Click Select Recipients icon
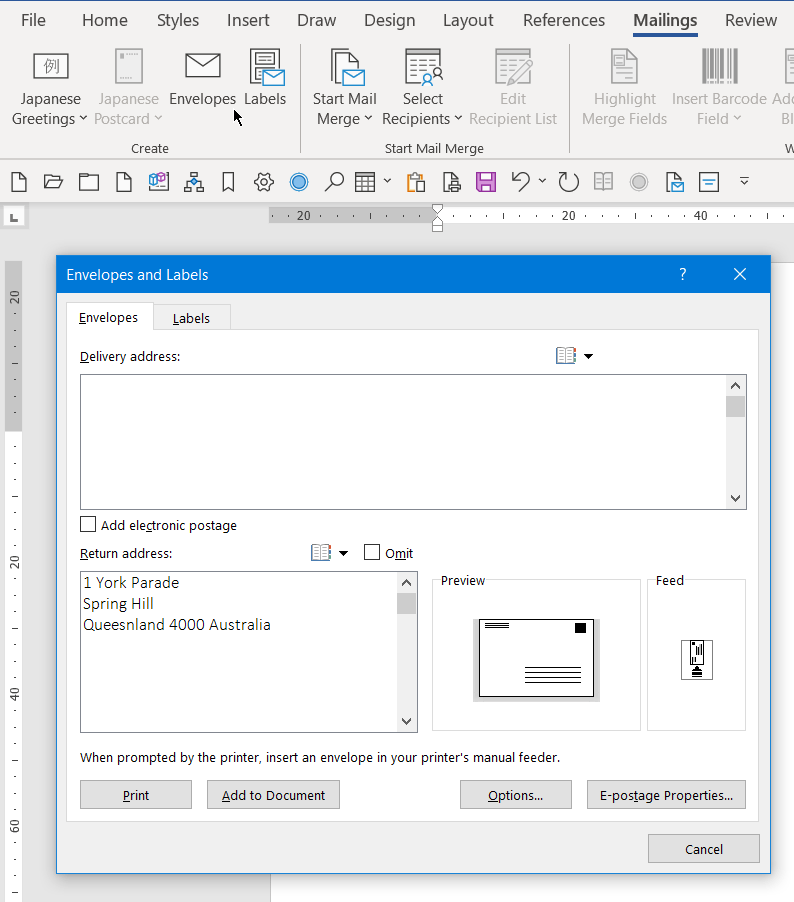The width and height of the screenshot is (794, 902). (423, 67)
